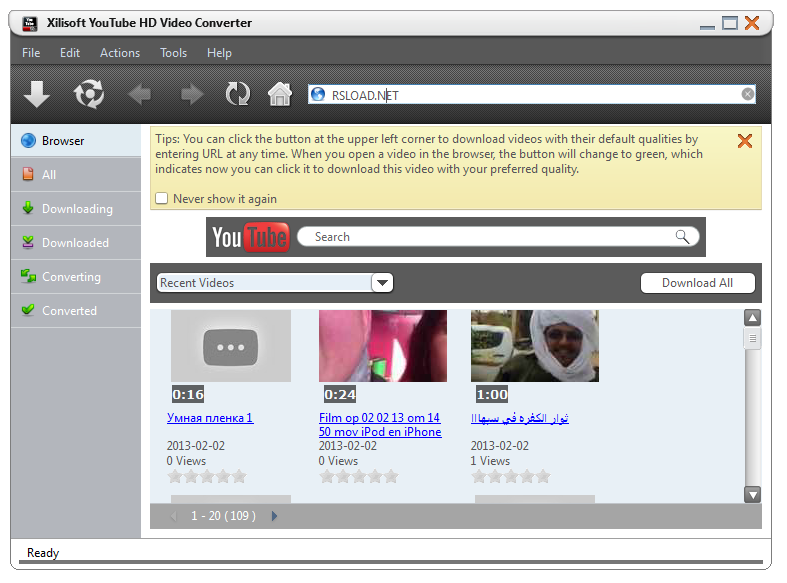Maximize the Xilisoft window
787x583 pixels.
(x=730, y=23)
